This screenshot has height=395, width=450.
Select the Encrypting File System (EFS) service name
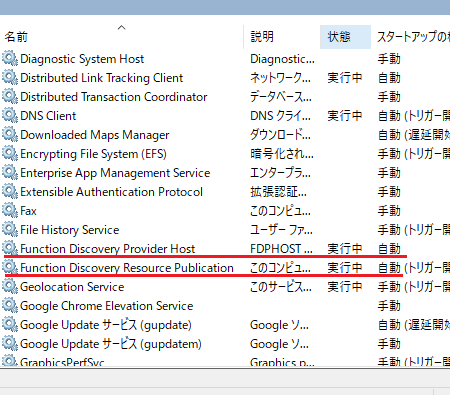(93, 154)
